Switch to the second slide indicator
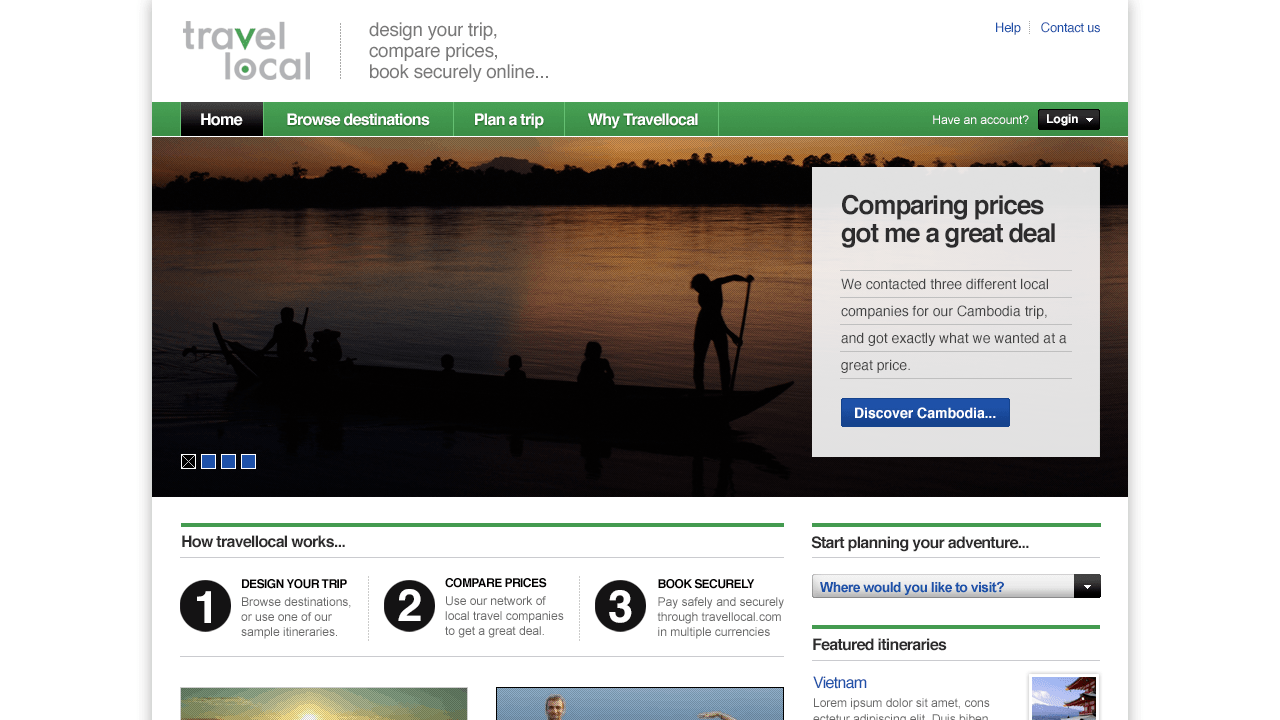1280x720 pixels. pyautogui.click(x=208, y=461)
